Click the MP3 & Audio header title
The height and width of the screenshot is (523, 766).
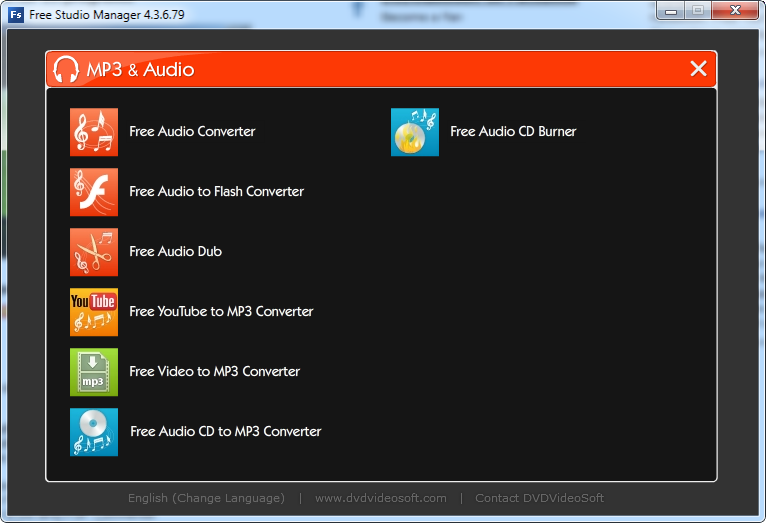(x=140, y=69)
